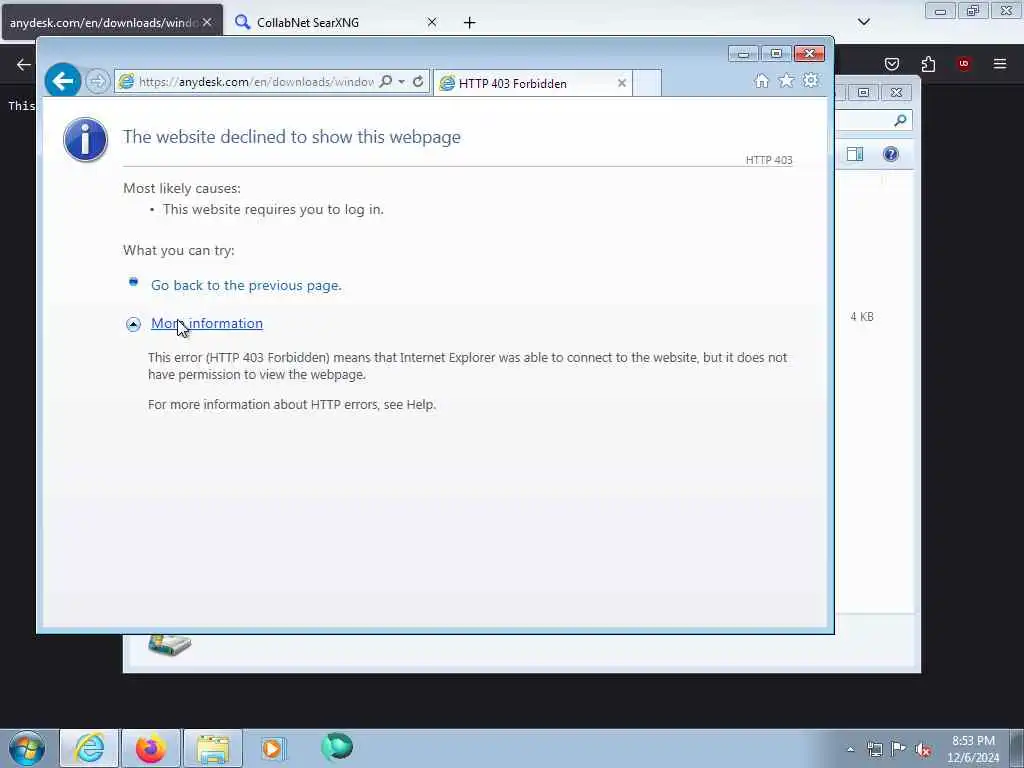1024x768 pixels.
Task: Close the anydesk.com Firefox tab
Action: tap(207, 22)
